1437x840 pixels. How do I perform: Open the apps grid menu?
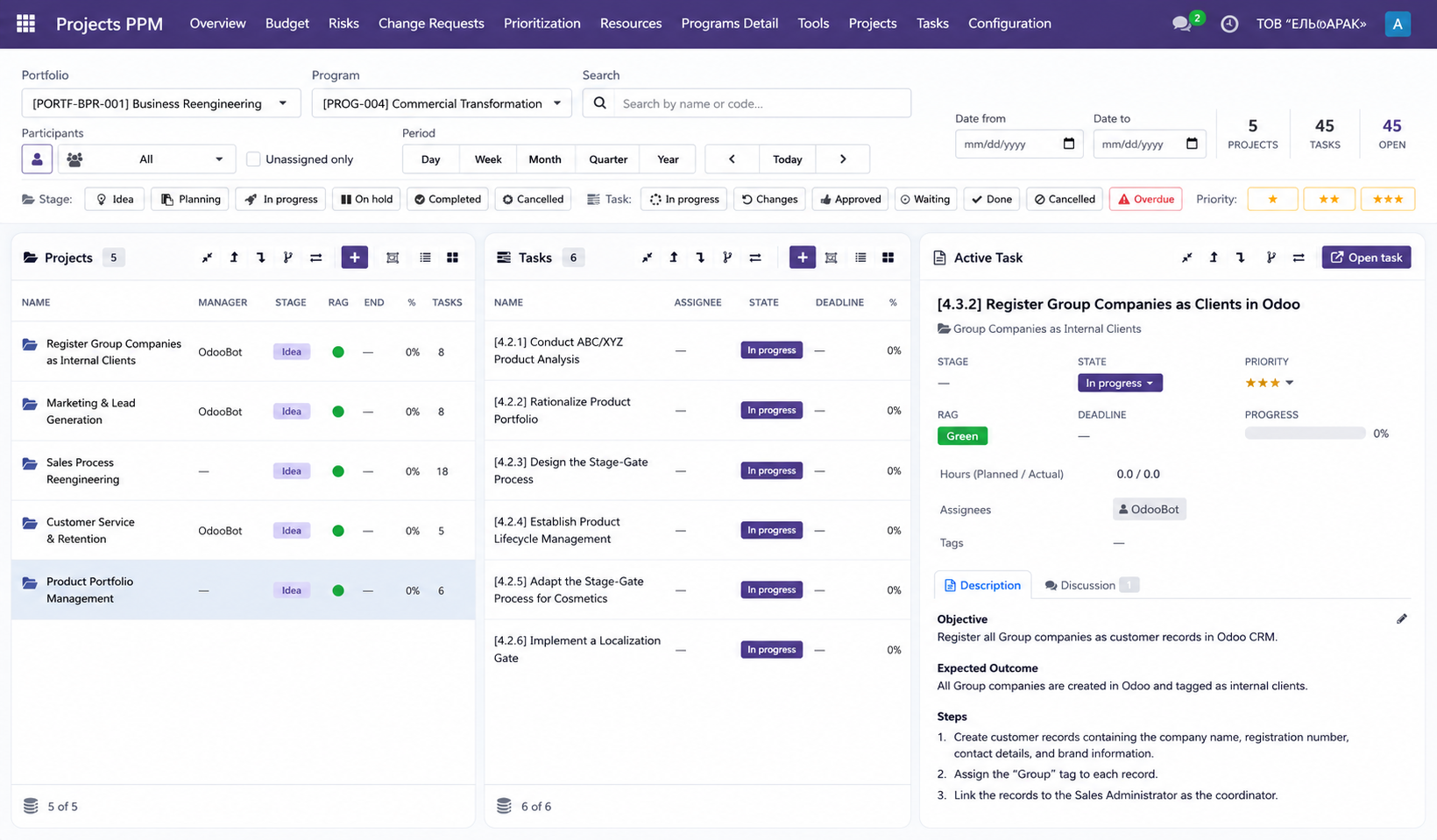point(26,24)
